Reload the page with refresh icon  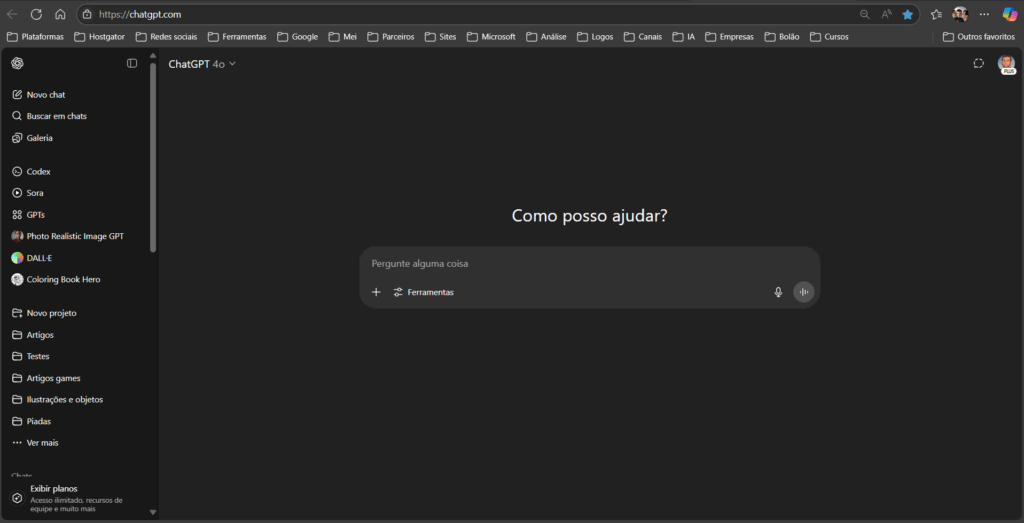pos(37,14)
